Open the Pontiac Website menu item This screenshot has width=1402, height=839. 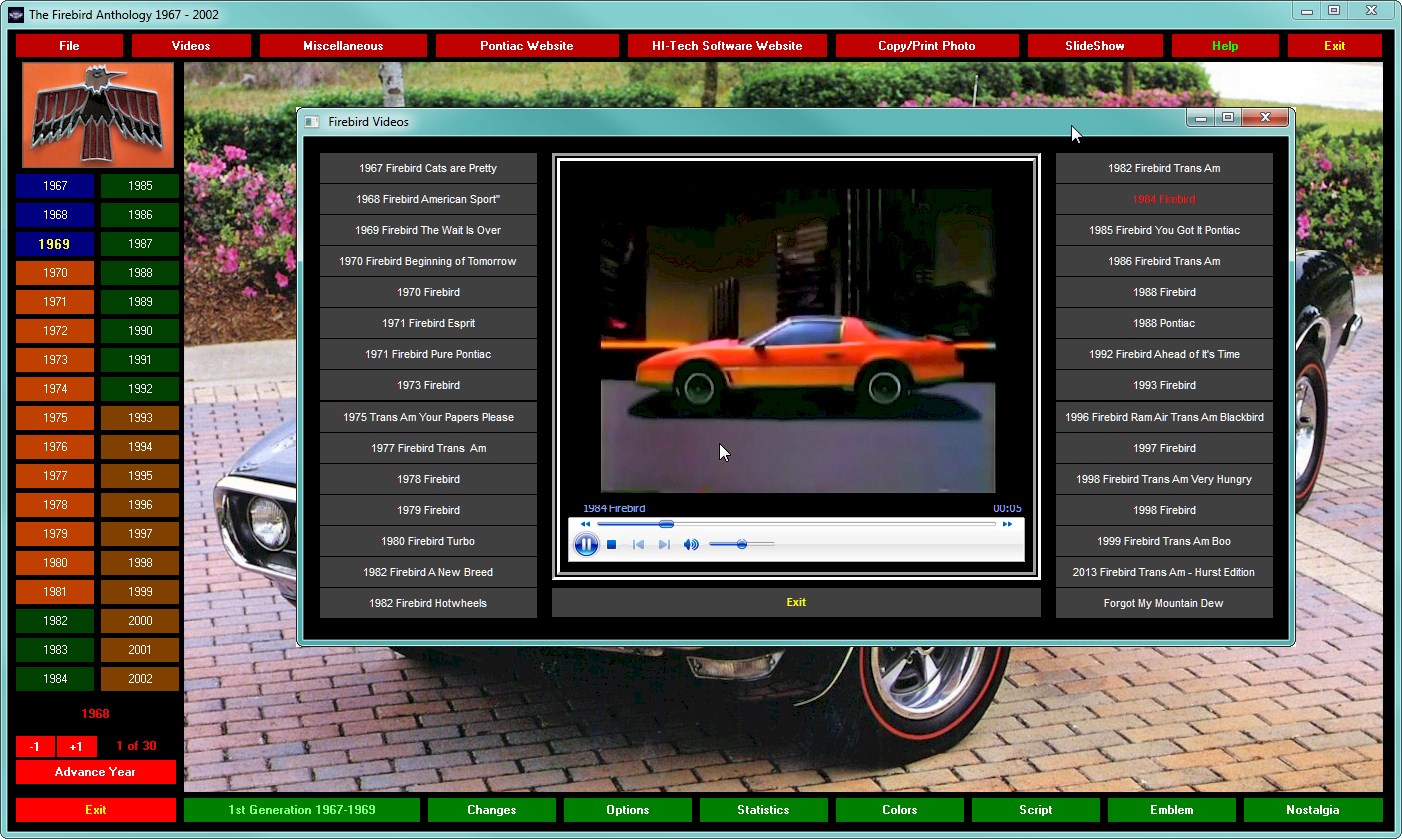click(527, 46)
